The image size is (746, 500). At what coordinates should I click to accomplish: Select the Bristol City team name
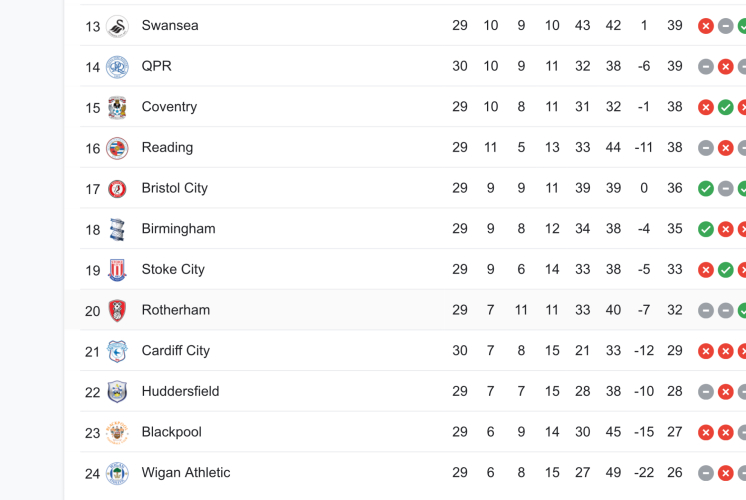[x=175, y=188]
